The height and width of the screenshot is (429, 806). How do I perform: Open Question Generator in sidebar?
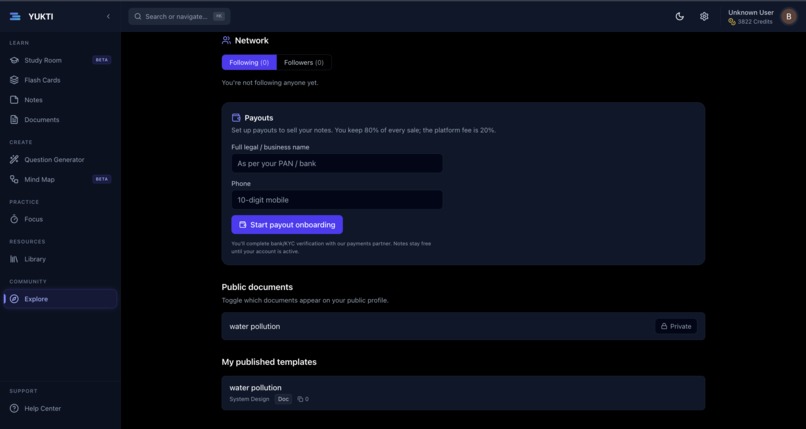pyautogui.click(x=60, y=160)
